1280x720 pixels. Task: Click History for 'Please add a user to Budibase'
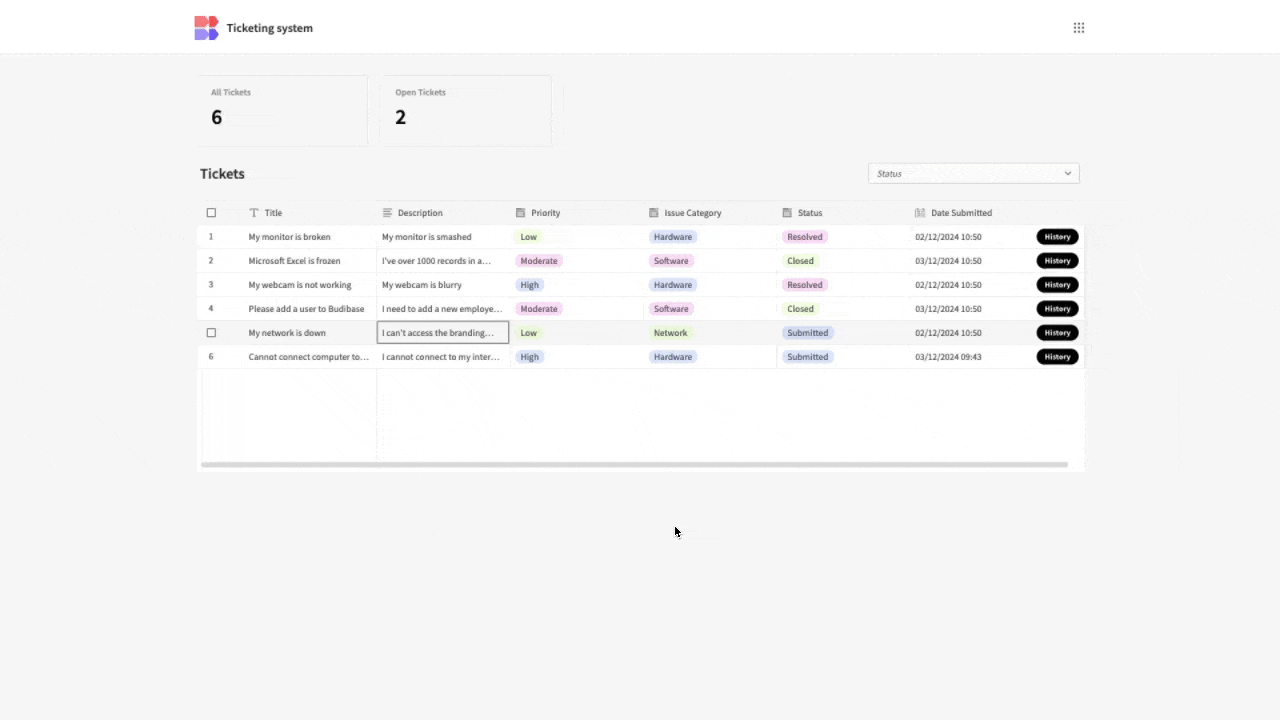tap(1057, 308)
